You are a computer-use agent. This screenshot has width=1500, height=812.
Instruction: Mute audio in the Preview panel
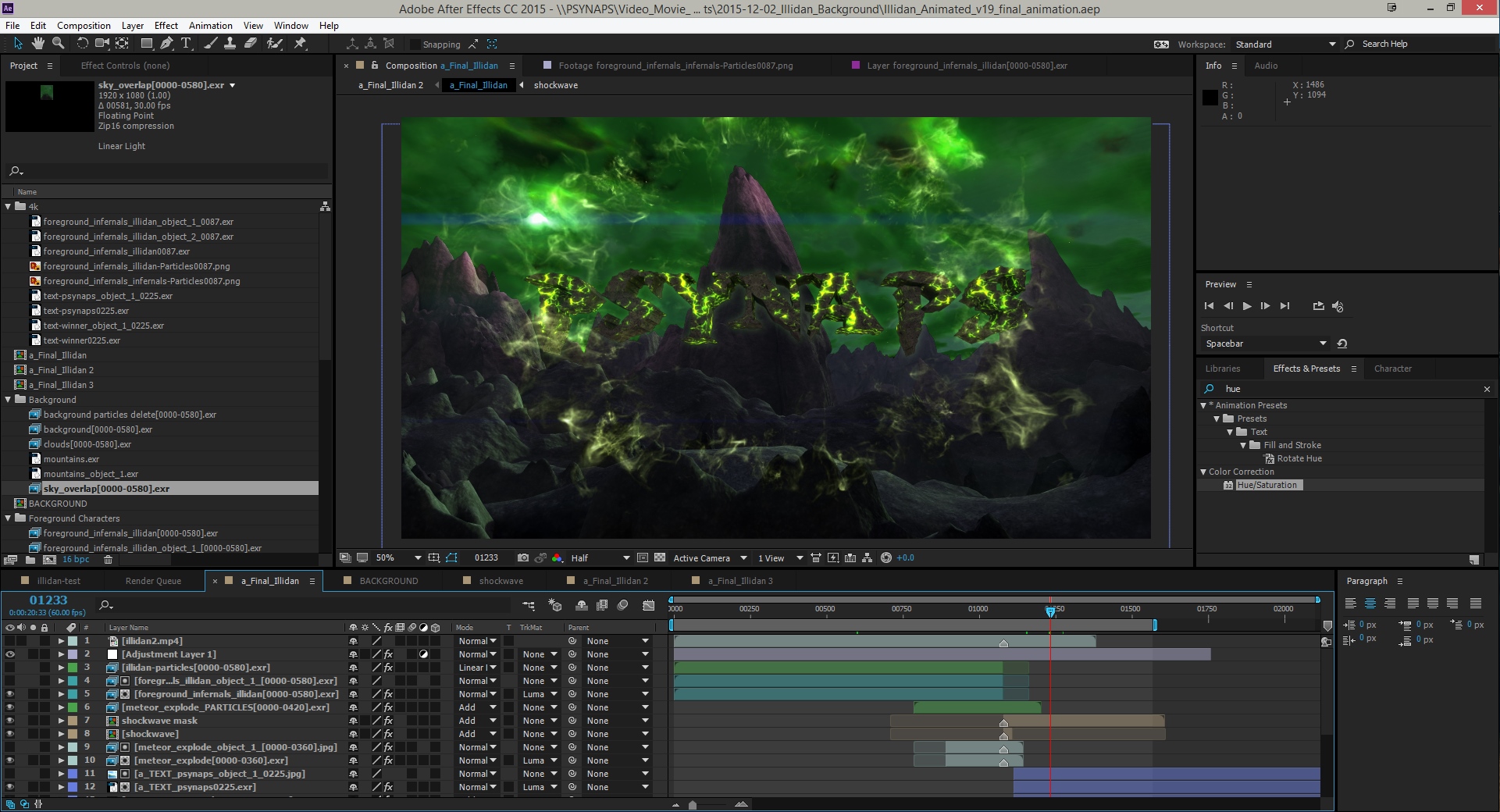point(1338,306)
